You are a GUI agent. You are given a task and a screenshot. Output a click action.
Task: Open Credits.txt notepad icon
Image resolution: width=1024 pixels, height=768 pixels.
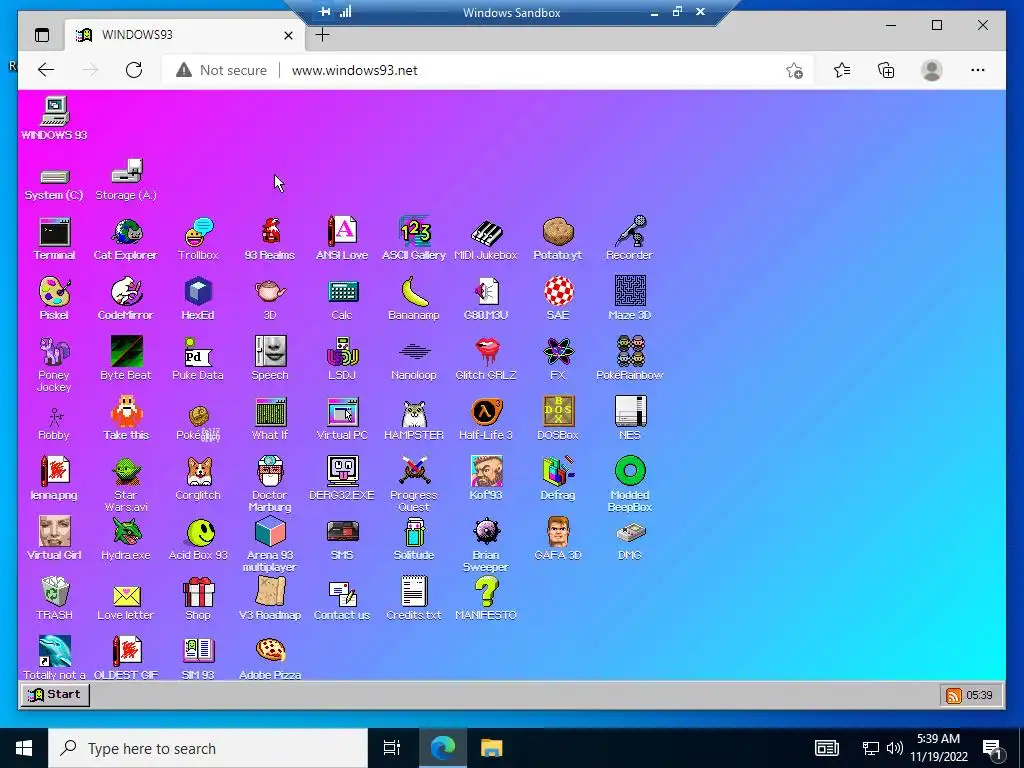pyautogui.click(x=414, y=599)
